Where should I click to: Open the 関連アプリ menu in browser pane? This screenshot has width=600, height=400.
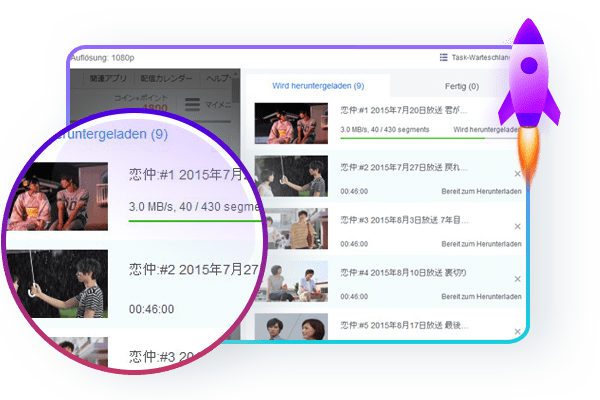coord(108,78)
